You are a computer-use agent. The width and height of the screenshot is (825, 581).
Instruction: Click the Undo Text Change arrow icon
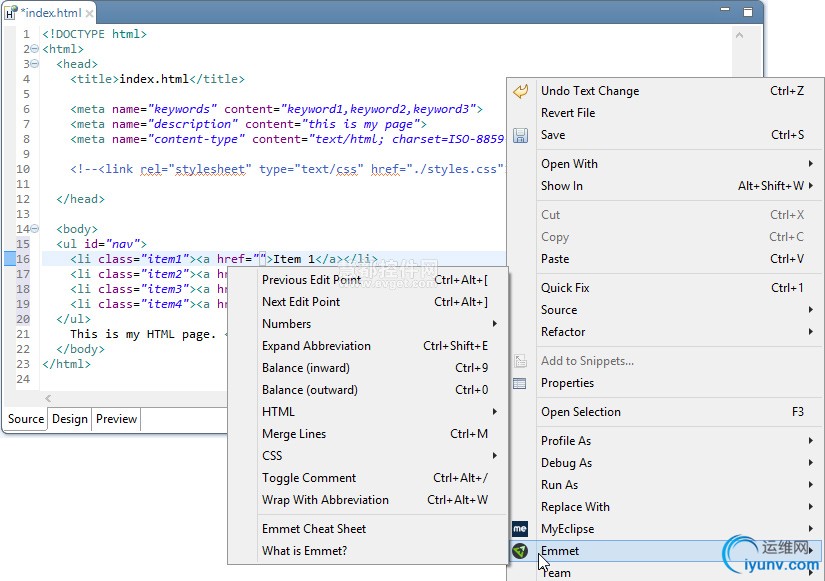click(x=520, y=91)
